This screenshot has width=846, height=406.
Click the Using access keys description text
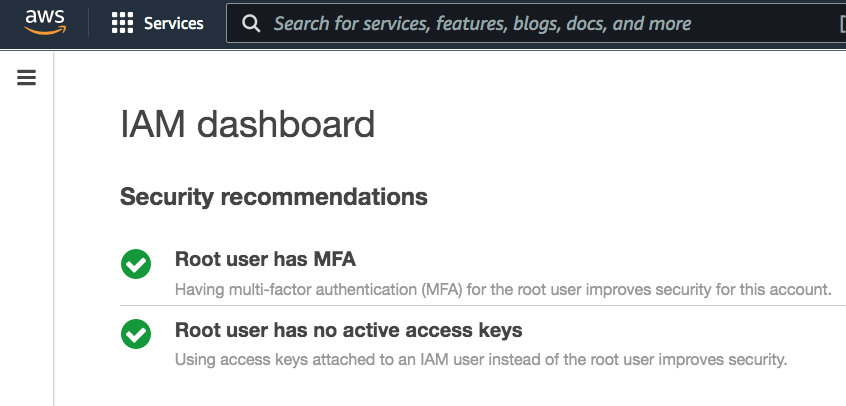481,359
